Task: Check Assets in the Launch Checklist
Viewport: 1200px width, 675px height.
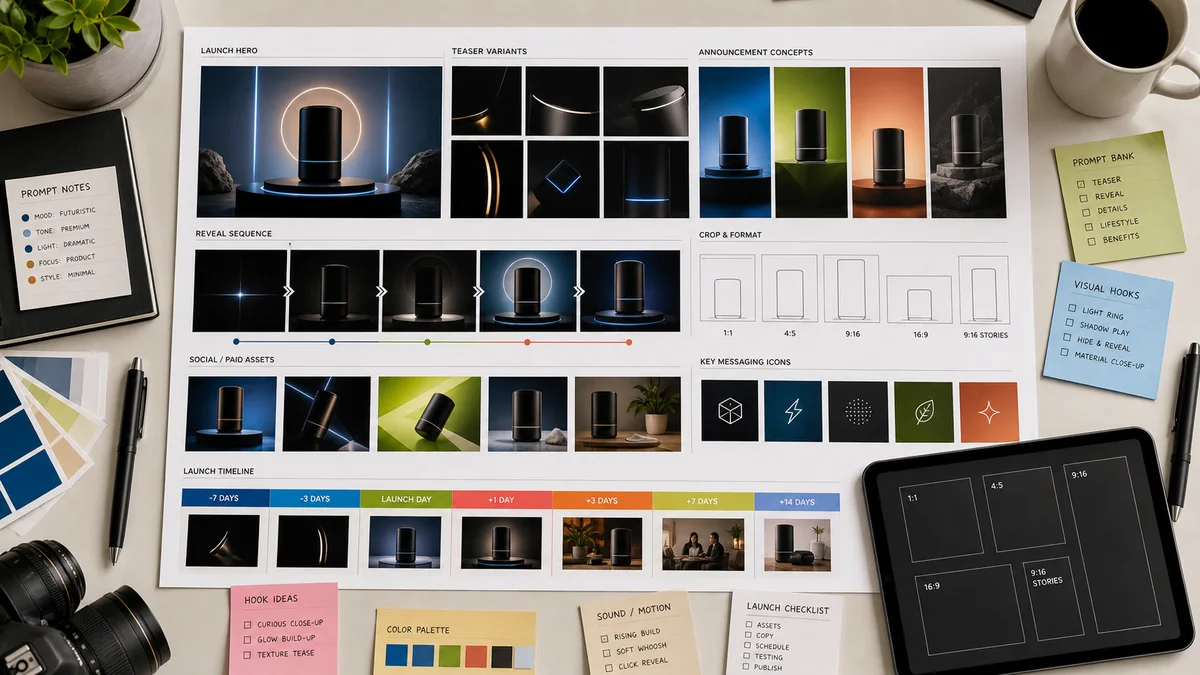Action: [748, 626]
